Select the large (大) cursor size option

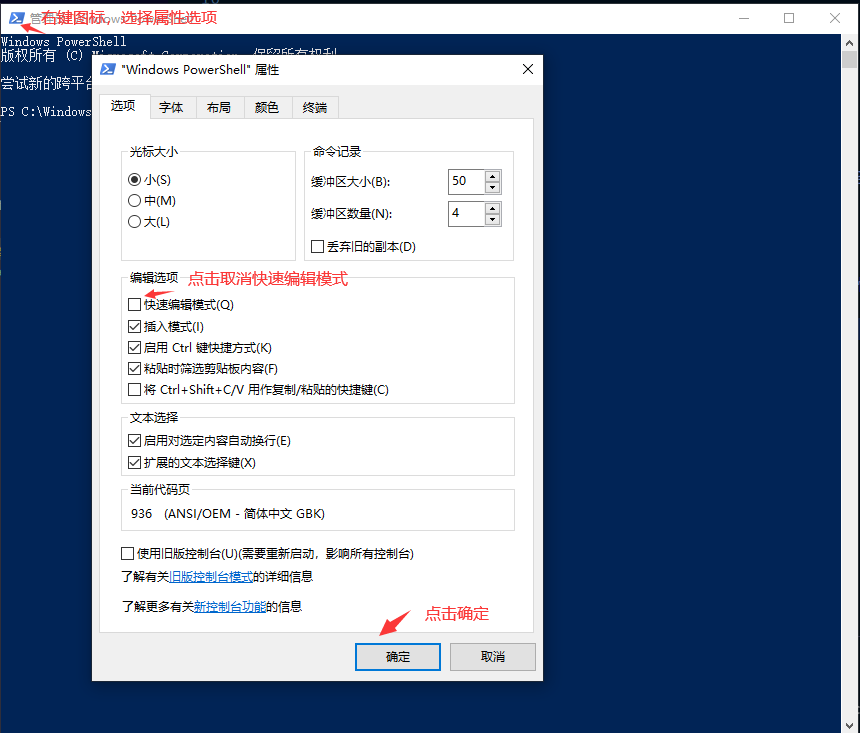point(135,222)
